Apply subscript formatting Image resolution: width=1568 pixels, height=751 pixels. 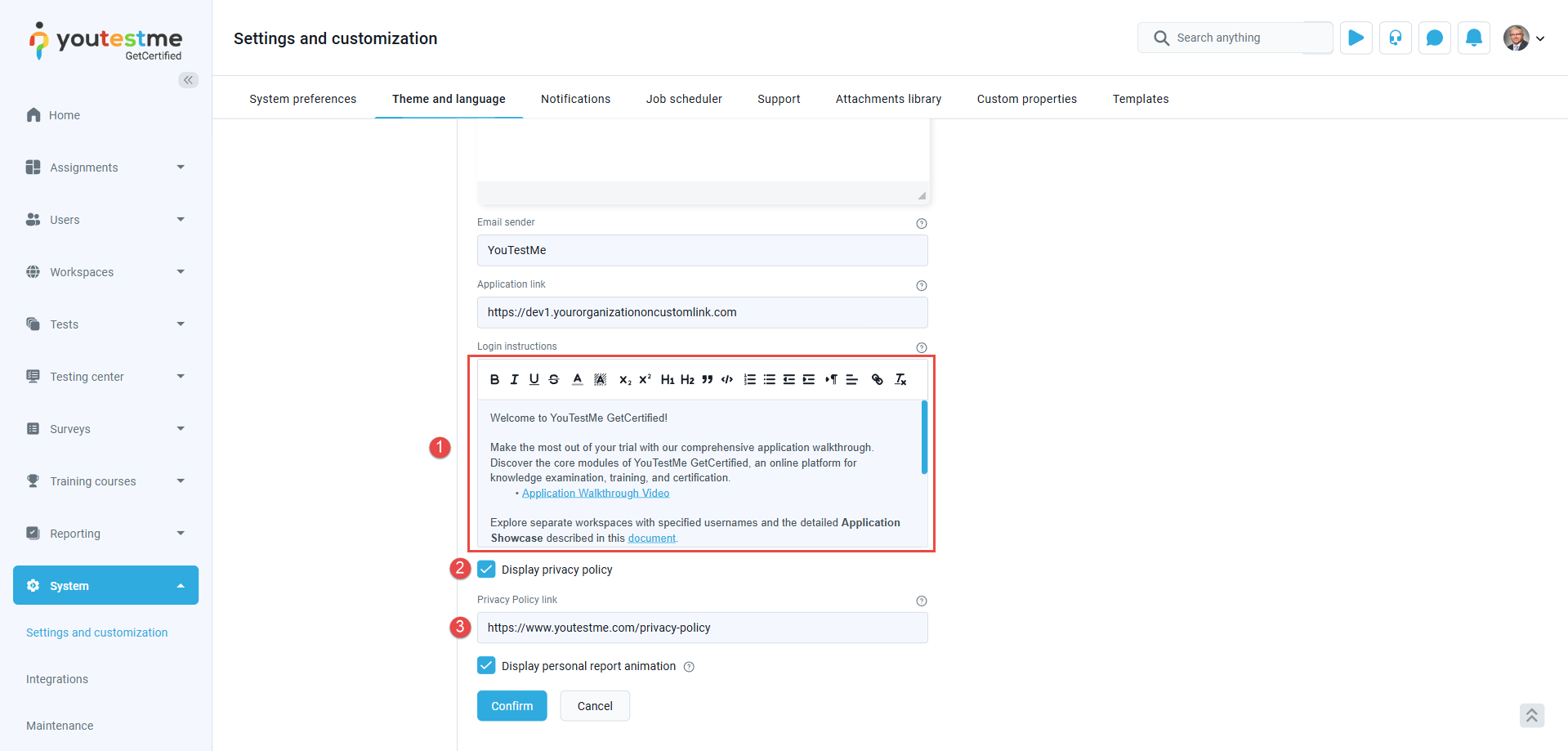pos(625,379)
